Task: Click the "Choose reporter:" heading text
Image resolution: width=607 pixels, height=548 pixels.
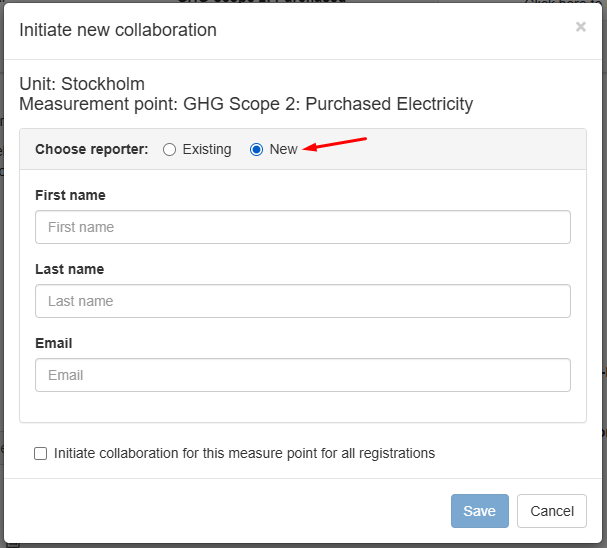Action: (92, 150)
